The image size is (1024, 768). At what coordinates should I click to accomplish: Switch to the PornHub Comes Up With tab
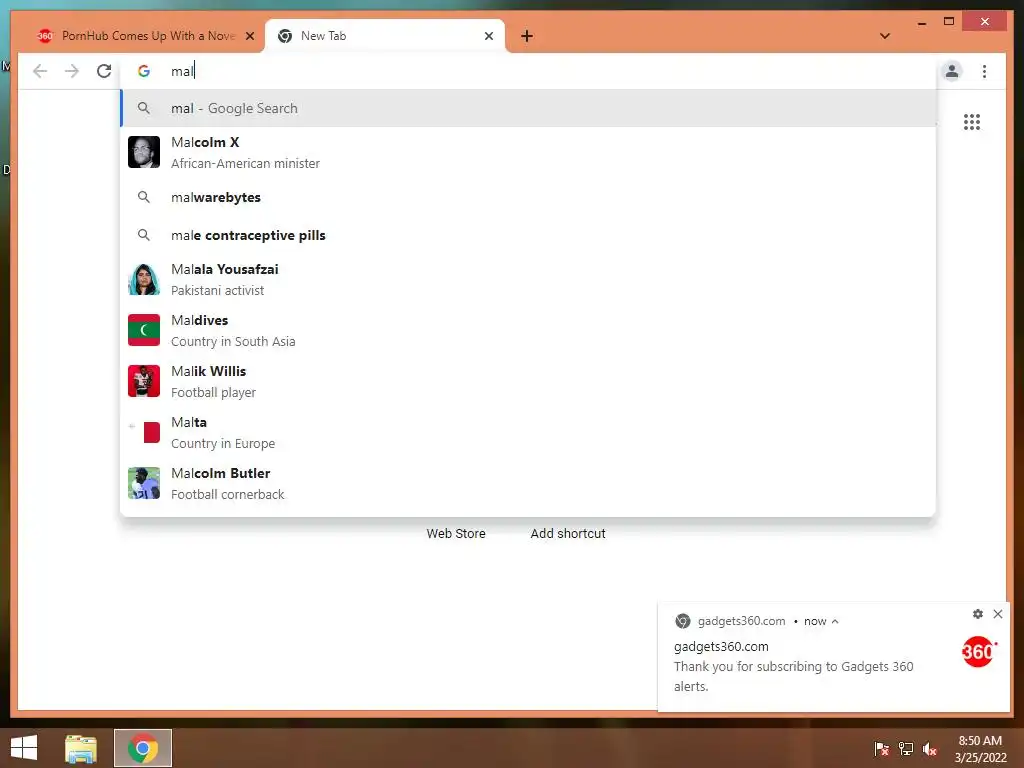click(145, 36)
